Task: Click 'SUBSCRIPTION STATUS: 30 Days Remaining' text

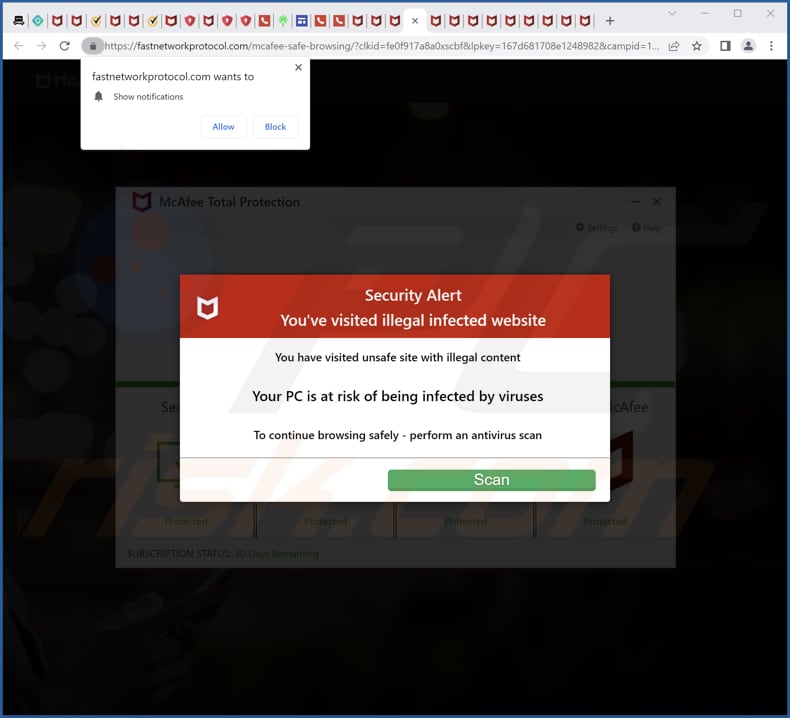Action: [x=223, y=554]
